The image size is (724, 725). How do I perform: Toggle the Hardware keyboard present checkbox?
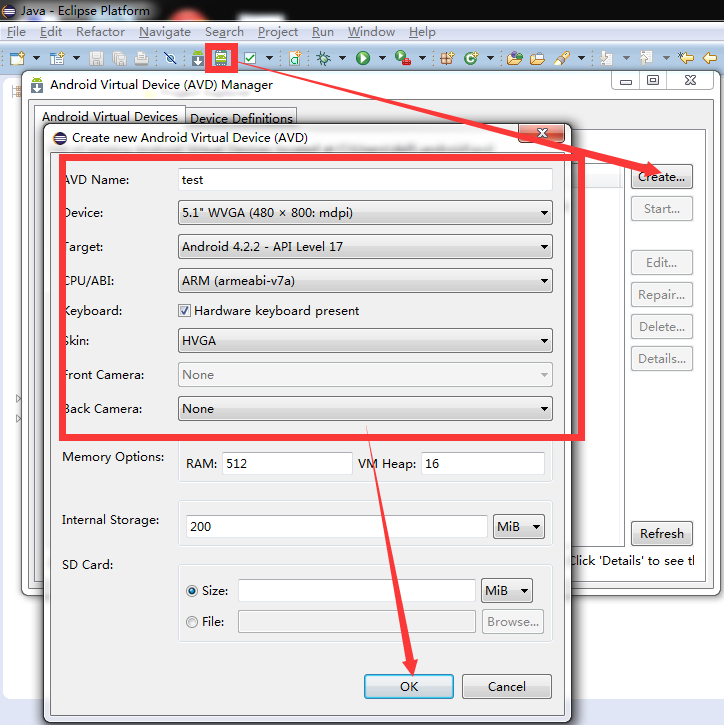point(184,310)
